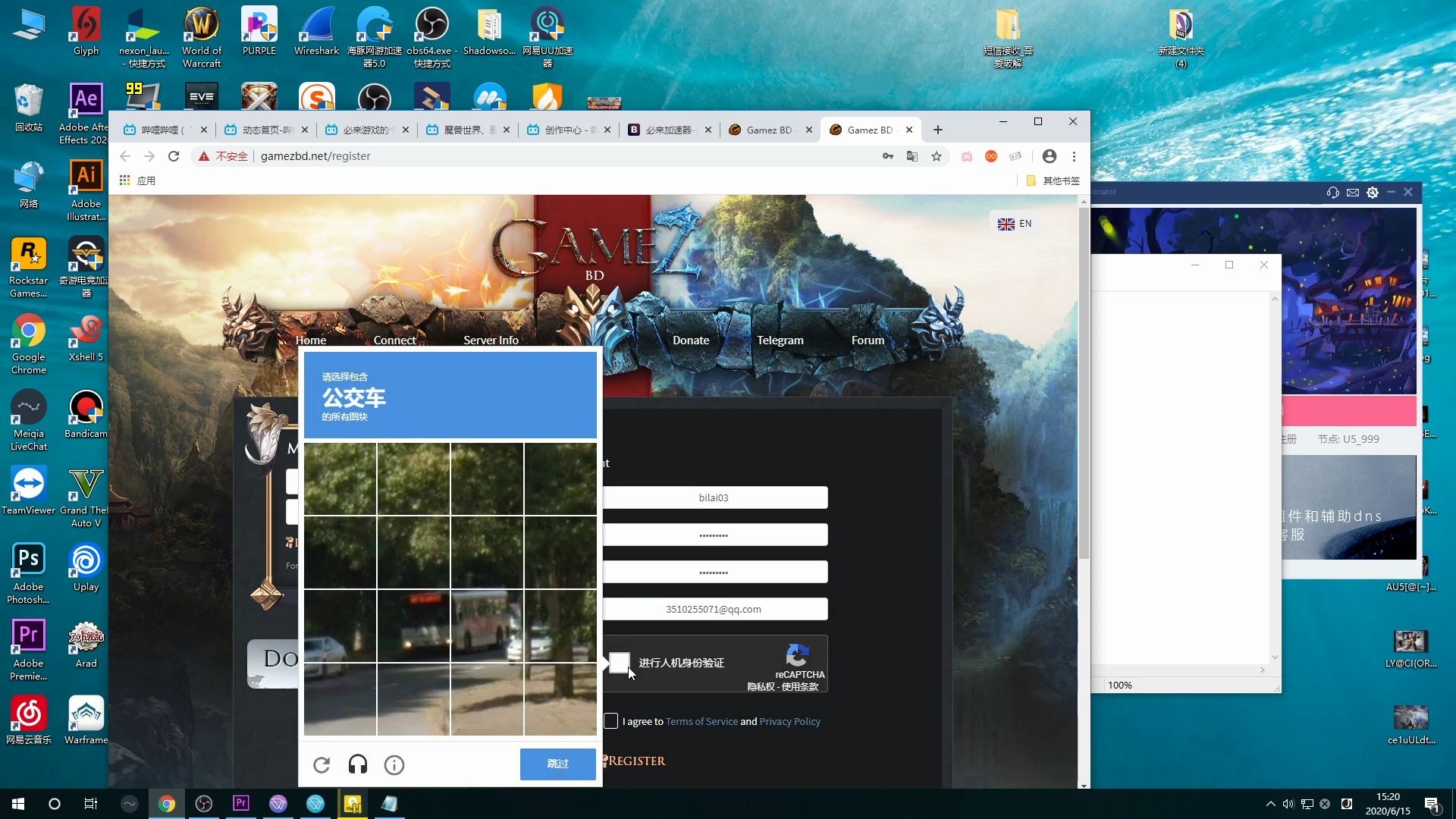Open the 新建文件夹 (4) desktop folder

1181,38
